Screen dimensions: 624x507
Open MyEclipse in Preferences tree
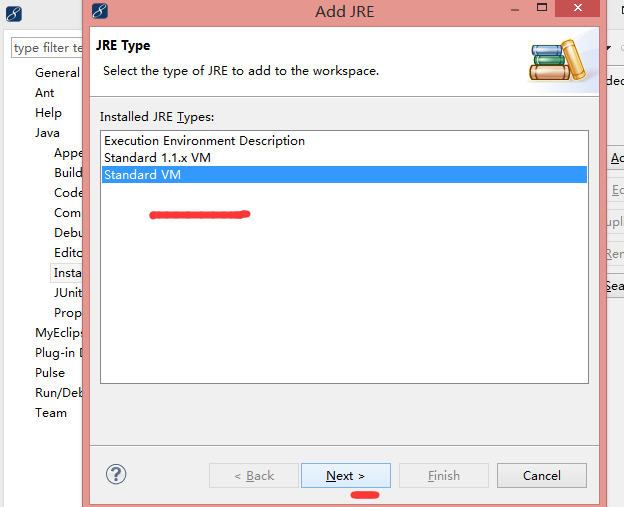[x=58, y=333]
